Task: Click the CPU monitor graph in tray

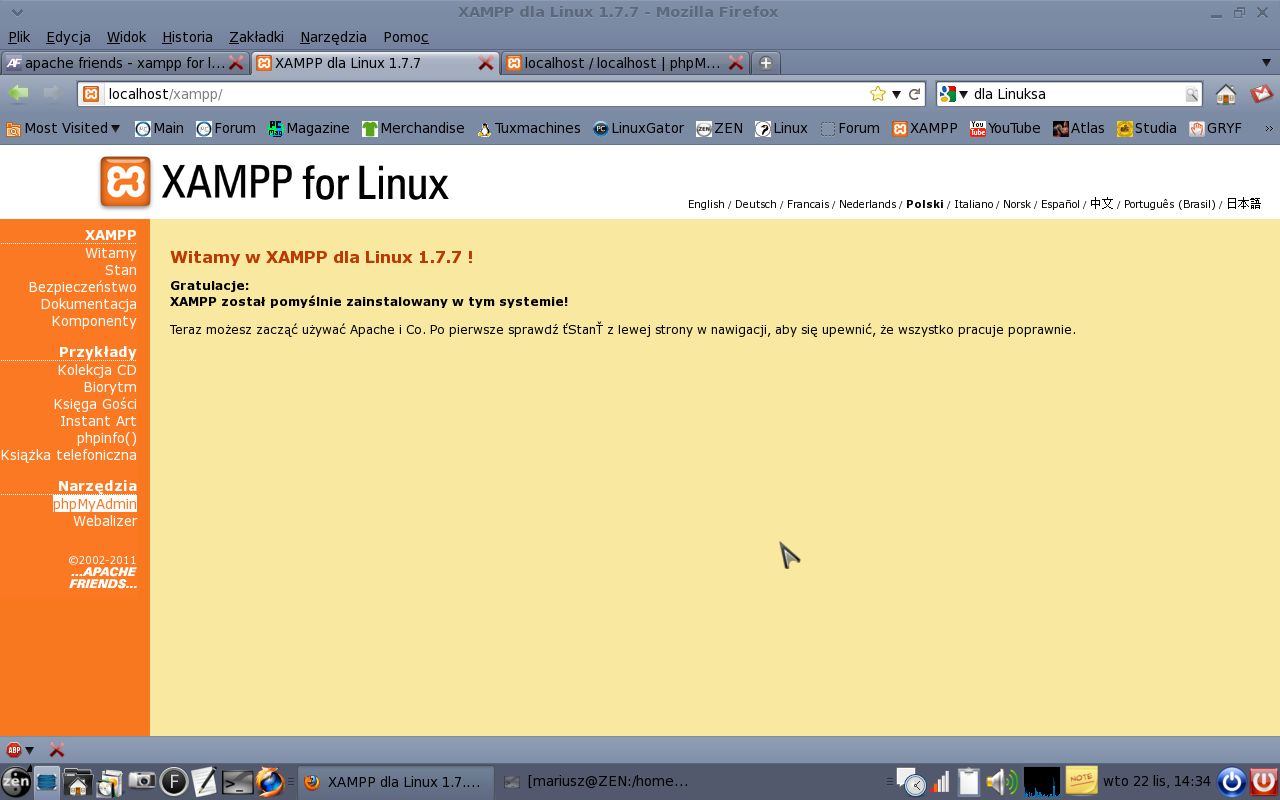Action: pos(1042,781)
